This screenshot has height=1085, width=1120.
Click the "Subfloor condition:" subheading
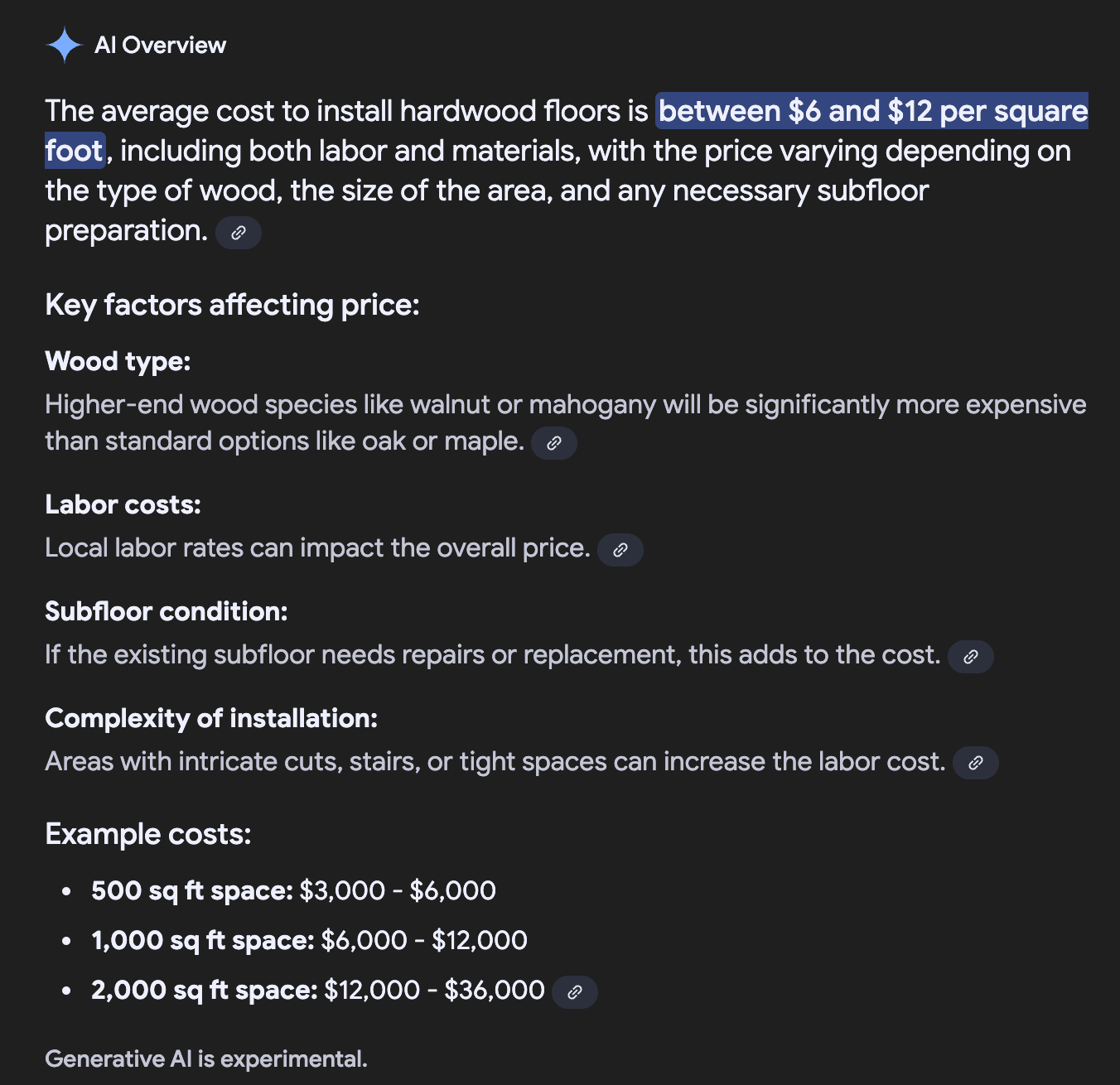point(167,611)
